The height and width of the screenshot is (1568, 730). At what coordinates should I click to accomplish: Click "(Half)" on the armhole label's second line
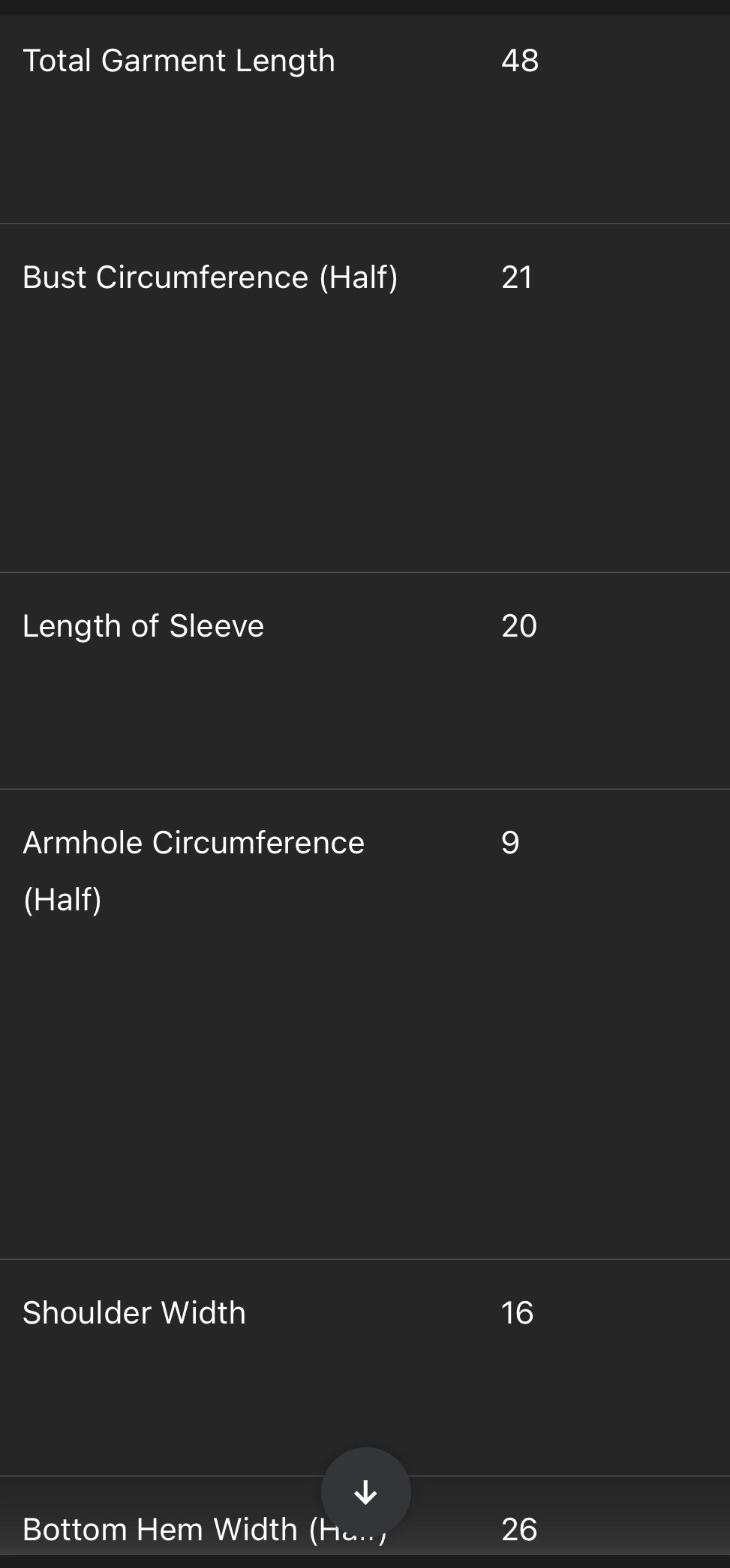(x=62, y=900)
